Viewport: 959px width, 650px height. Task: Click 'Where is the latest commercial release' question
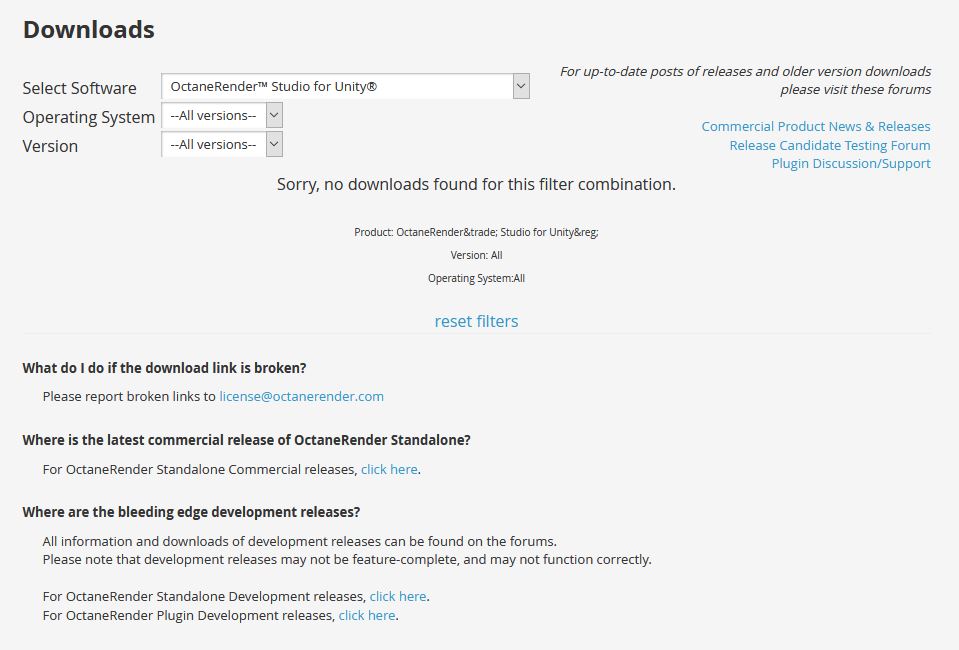coord(246,440)
